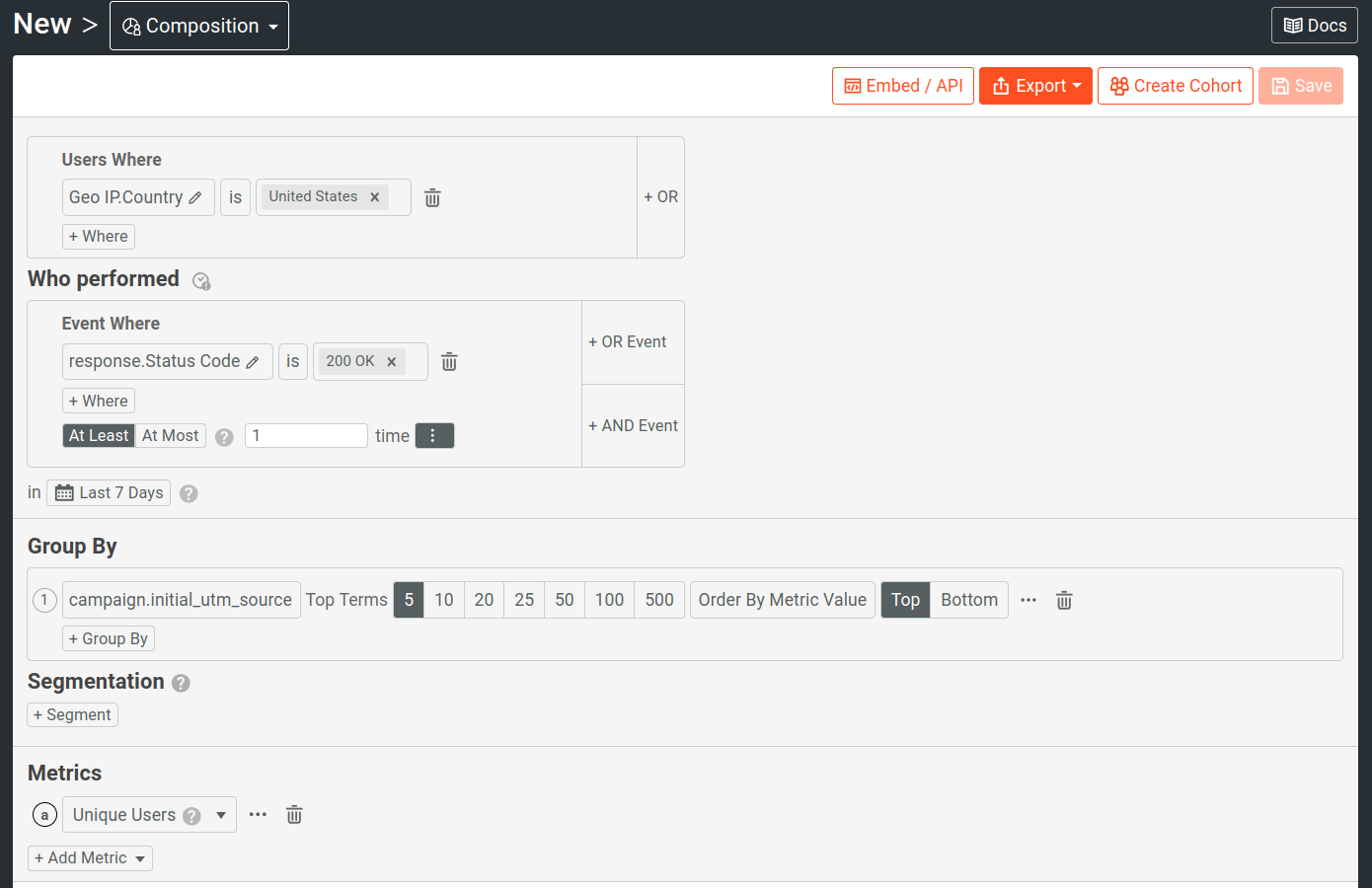
Task: Select Bottom for metric ordering
Action: click(968, 600)
